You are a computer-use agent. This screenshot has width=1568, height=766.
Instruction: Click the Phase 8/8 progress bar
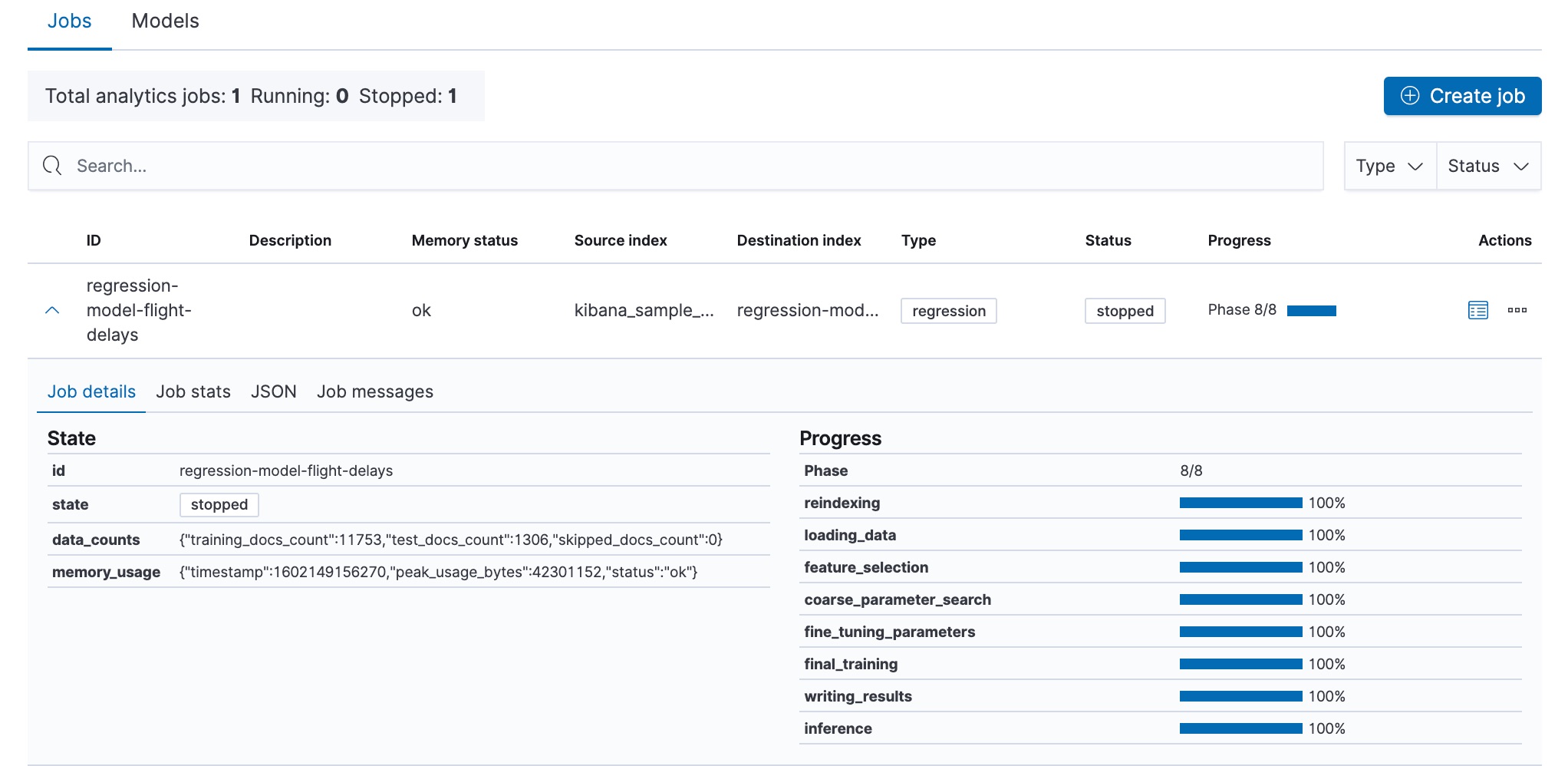[1312, 310]
